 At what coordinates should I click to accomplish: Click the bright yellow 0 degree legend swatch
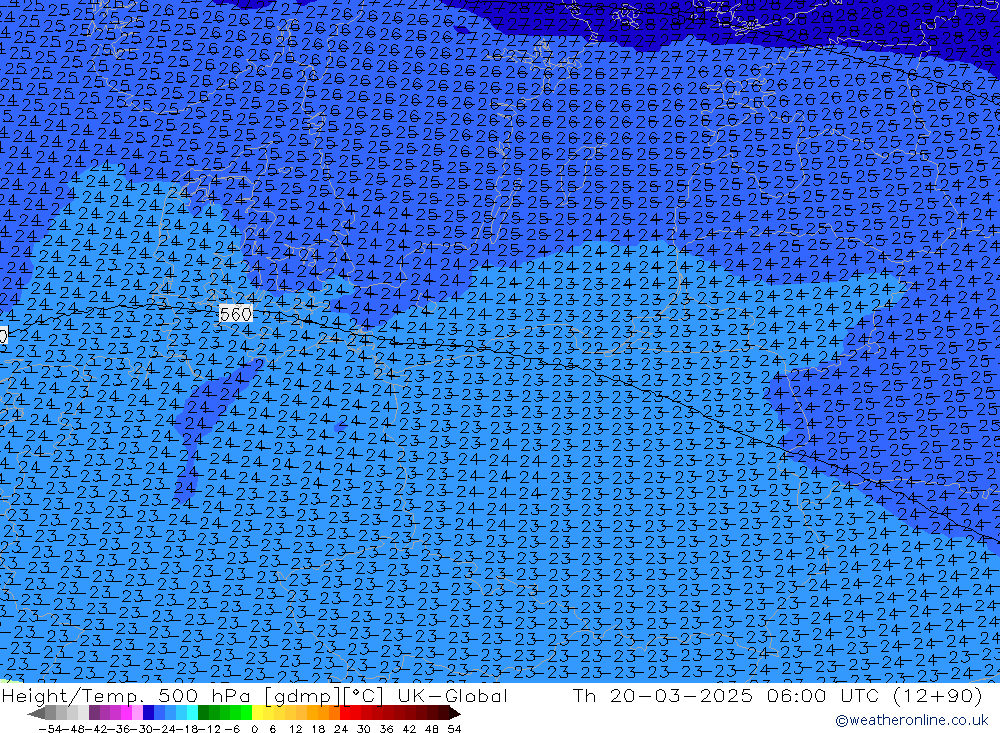tap(257, 713)
